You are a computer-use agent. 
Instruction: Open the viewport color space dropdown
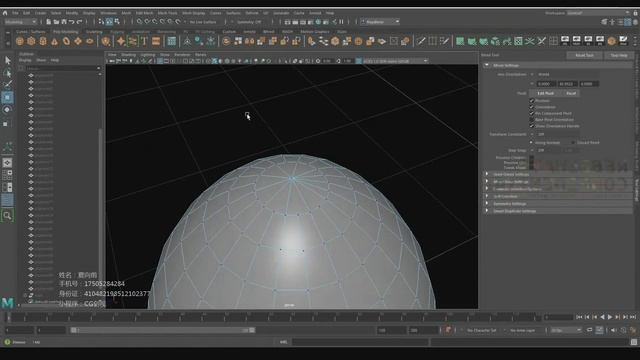point(395,61)
